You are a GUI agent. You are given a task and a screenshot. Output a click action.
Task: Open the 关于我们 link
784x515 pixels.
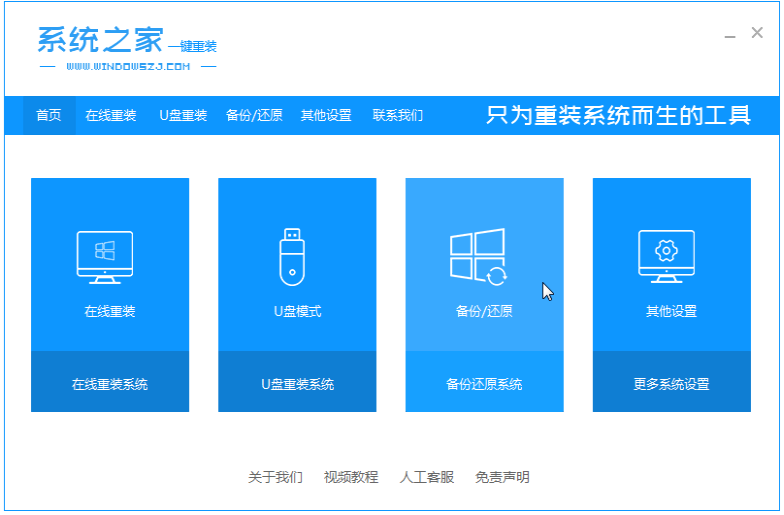[x=276, y=478]
